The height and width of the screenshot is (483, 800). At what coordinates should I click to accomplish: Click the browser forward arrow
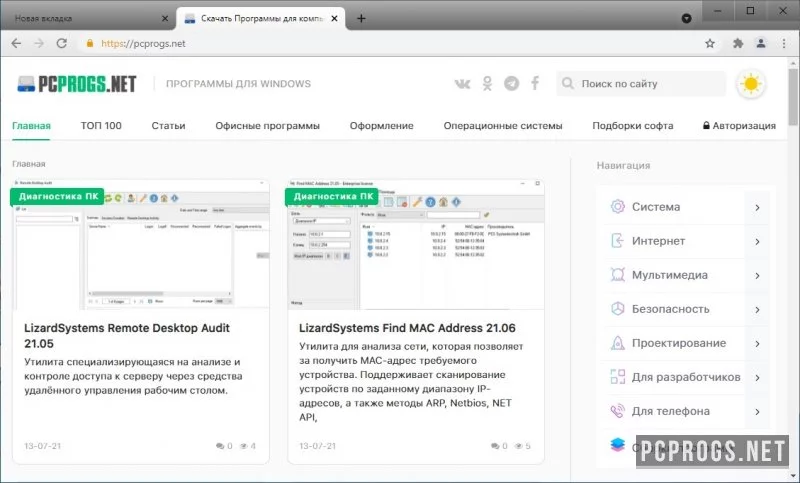click(x=39, y=43)
